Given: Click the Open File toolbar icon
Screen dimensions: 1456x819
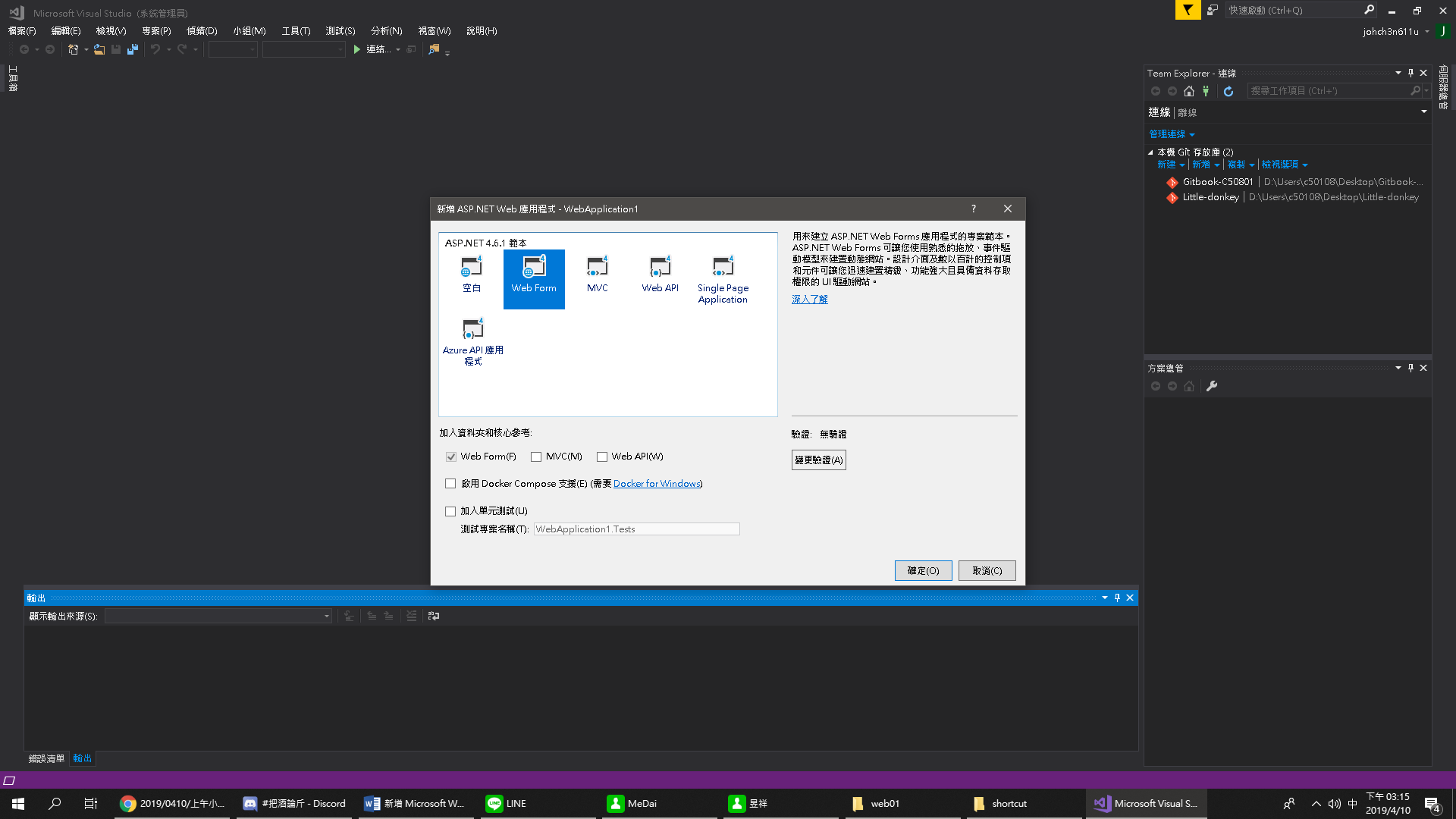Looking at the screenshot, I should 99,49.
